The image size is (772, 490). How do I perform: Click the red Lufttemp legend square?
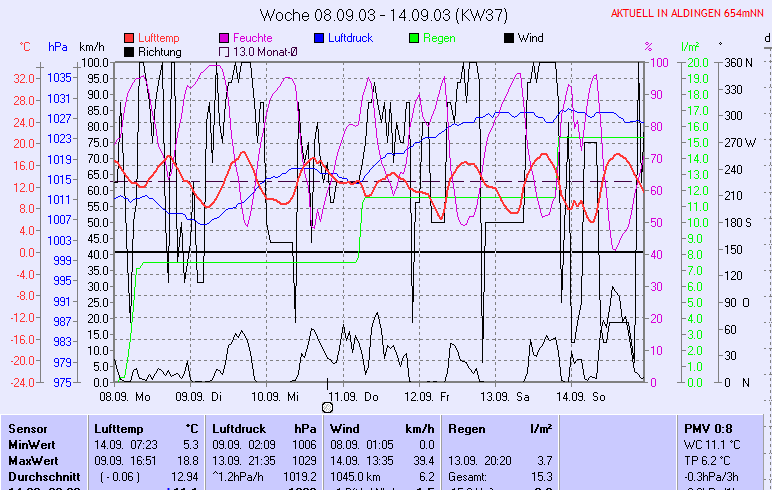pos(129,38)
